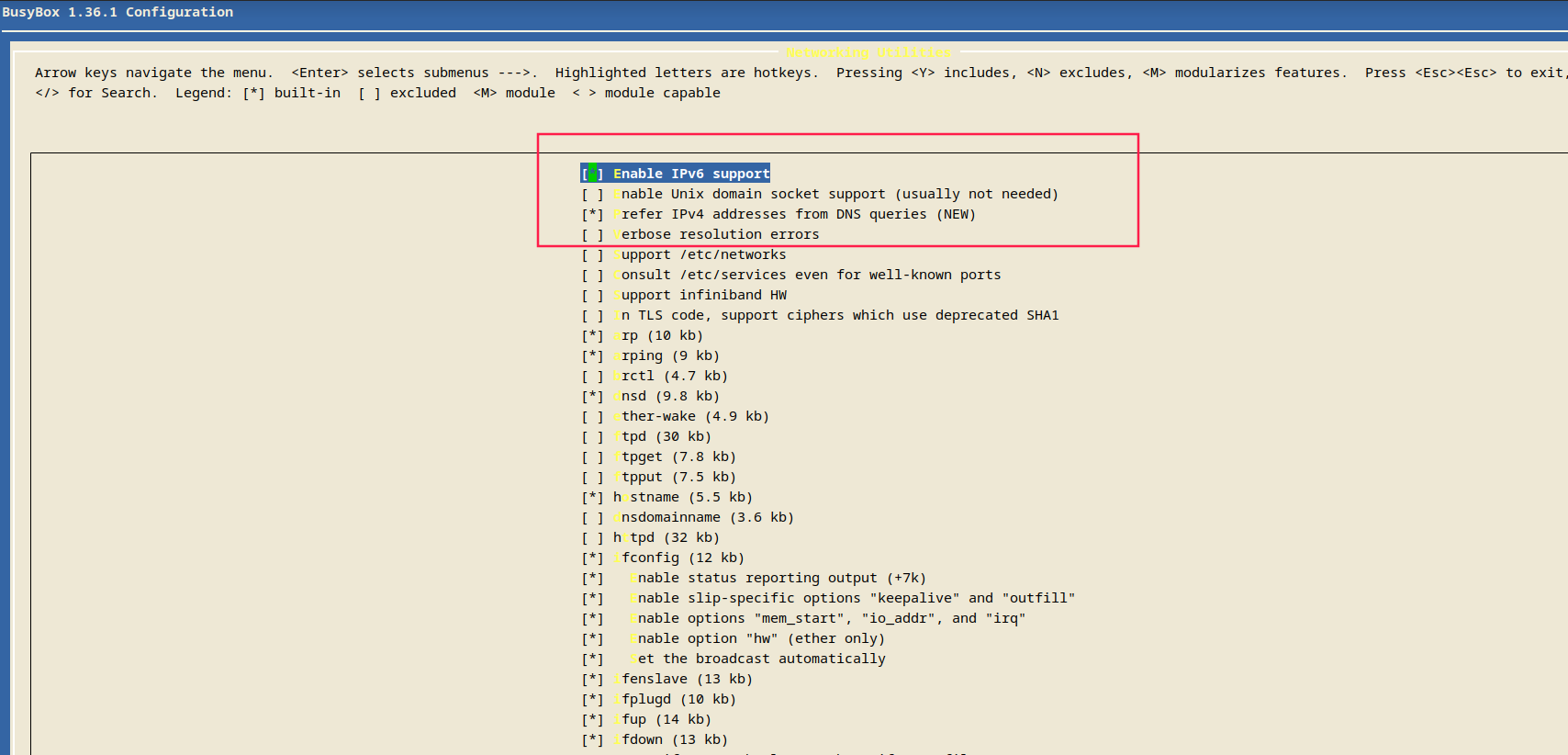Enable the ftpget (7.8 kb) applet
The height and width of the screenshot is (755, 1568).
tap(659, 456)
